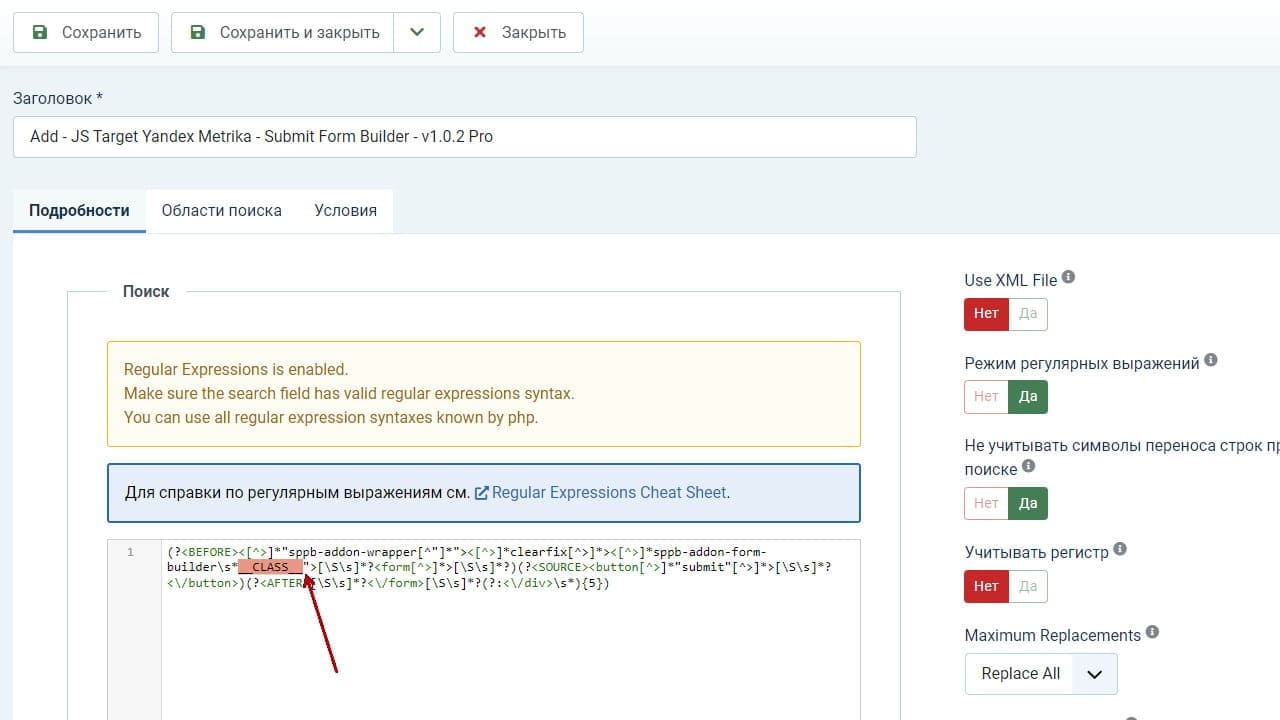Expand the Сохранить и закрыть arrow menu
This screenshot has height=720, width=1280.
(x=417, y=32)
